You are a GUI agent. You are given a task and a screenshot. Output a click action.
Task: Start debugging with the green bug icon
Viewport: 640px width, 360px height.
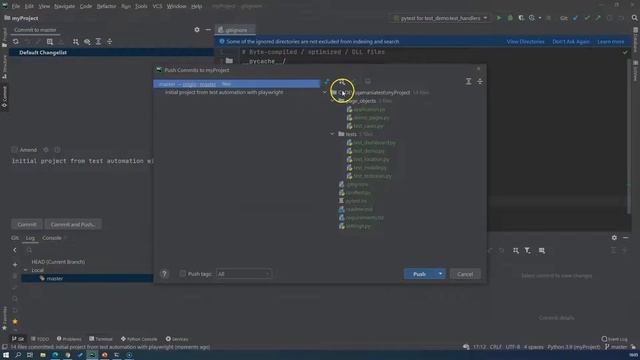[x=510, y=18]
